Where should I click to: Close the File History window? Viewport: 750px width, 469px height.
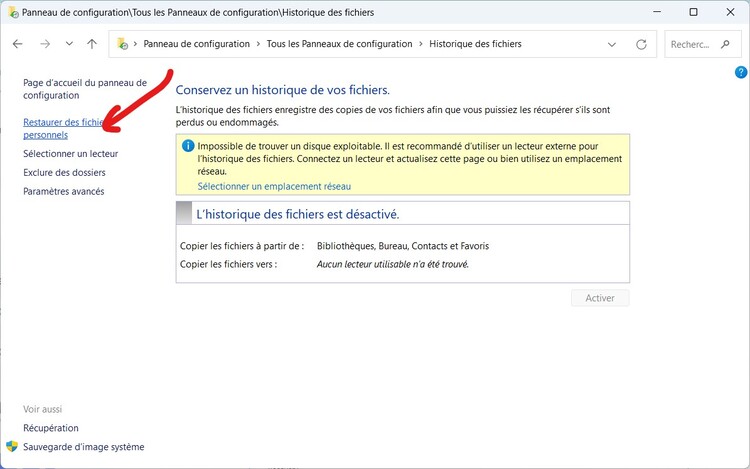tap(730, 12)
